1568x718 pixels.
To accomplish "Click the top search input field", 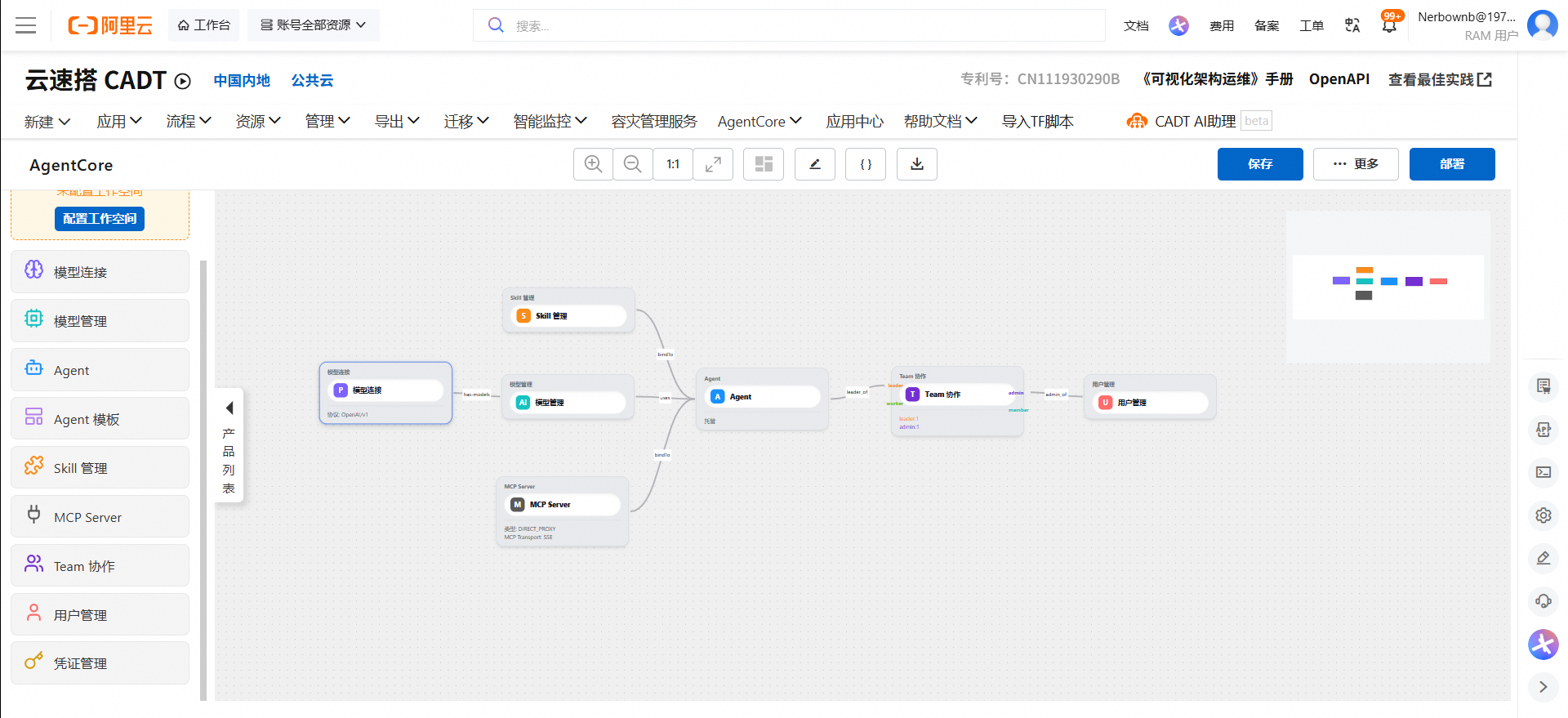I will click(x=789, y=25).
